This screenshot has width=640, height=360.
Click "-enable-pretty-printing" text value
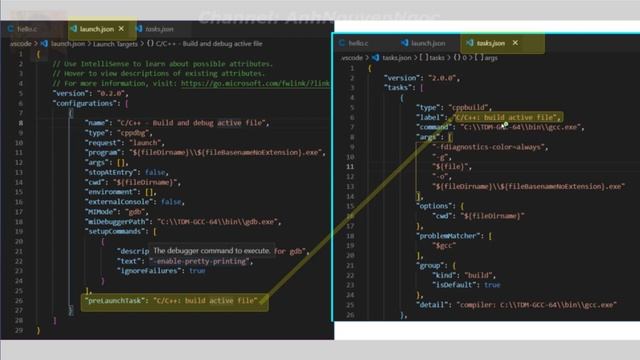199,261
